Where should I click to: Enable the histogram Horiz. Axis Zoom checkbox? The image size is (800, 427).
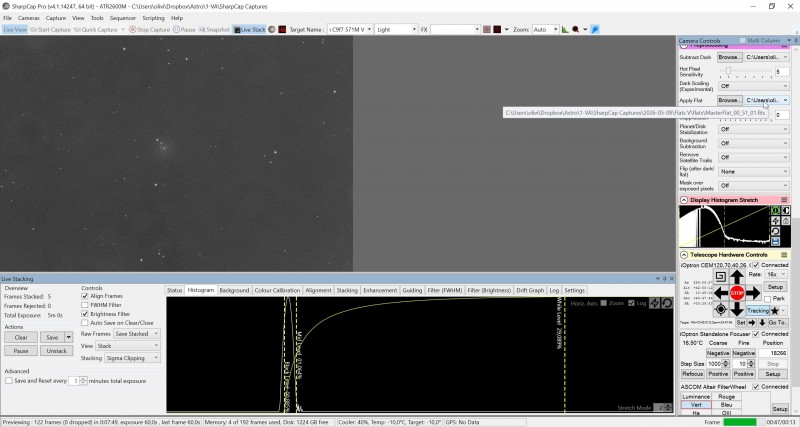click(x=604, y=303)
